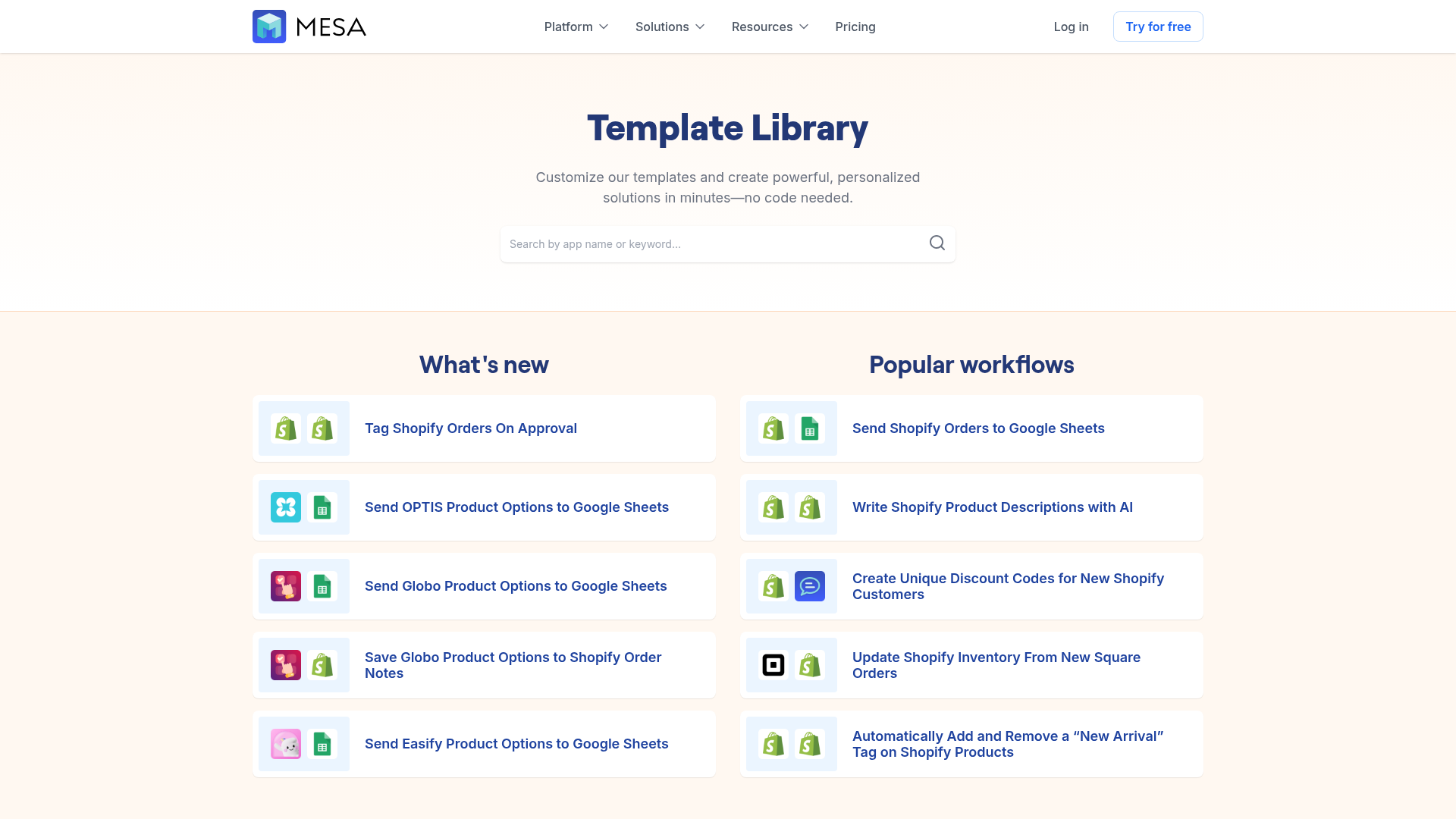Click first Shopify icon in Write Product Descriptions row
This screenshot has width=1456, height=819.
click(773, 507)
